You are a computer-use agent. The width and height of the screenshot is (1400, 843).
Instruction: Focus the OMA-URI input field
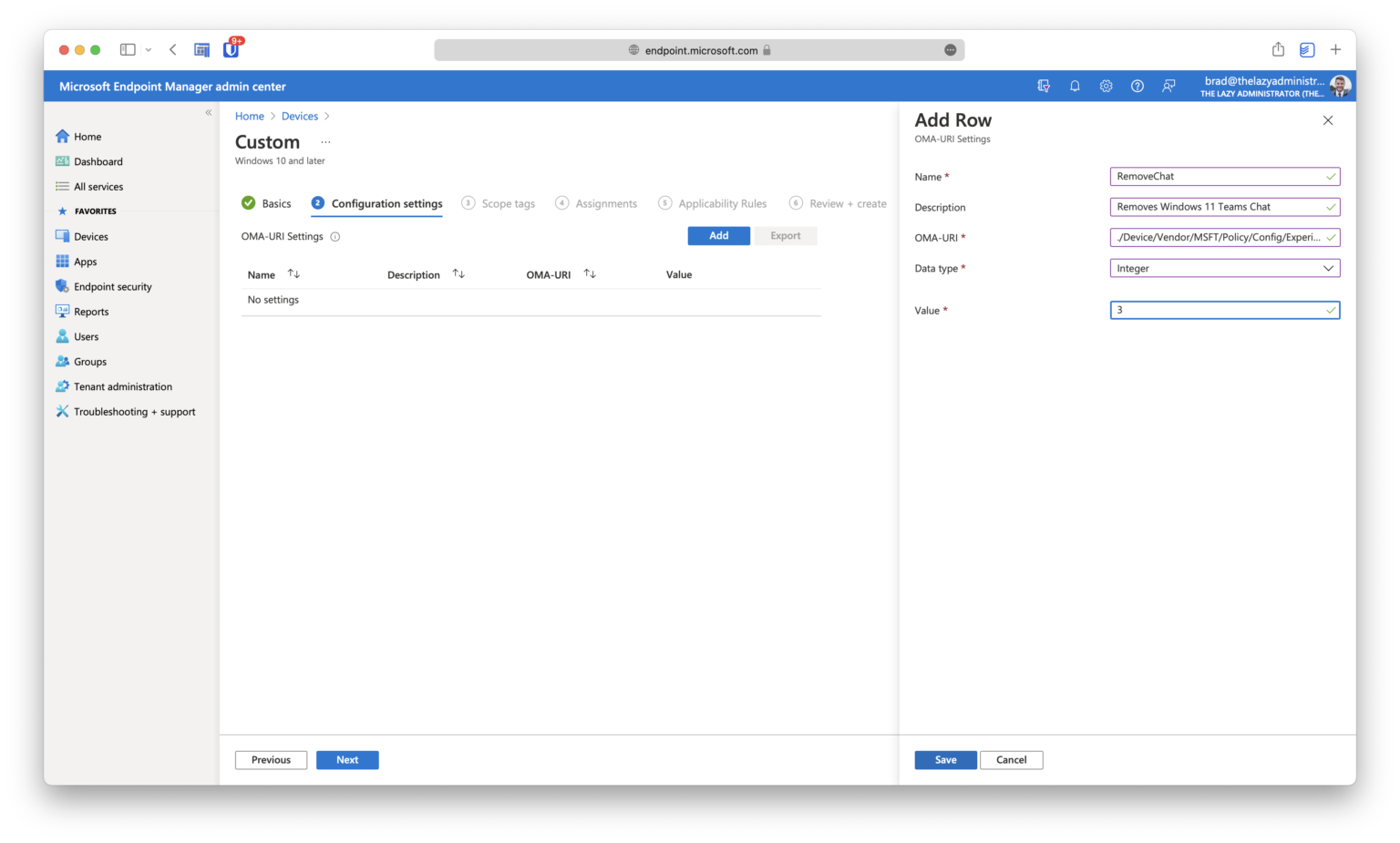click(1225, 237)
